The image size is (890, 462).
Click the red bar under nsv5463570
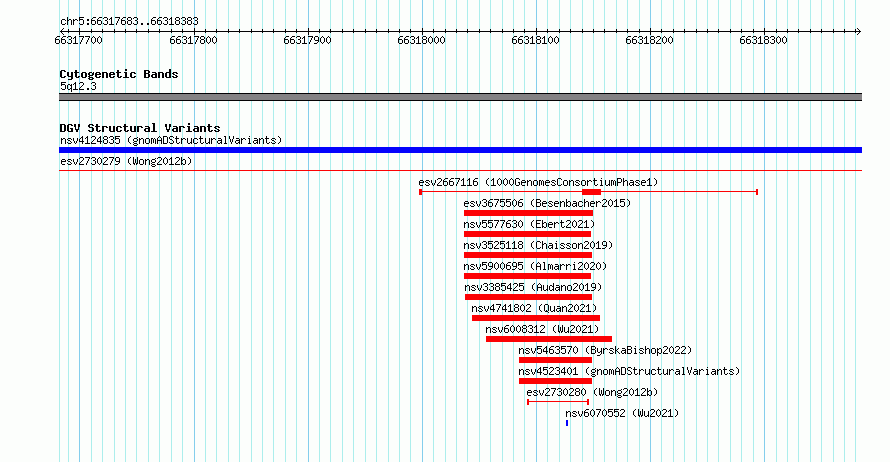click(x=555, y=360)
